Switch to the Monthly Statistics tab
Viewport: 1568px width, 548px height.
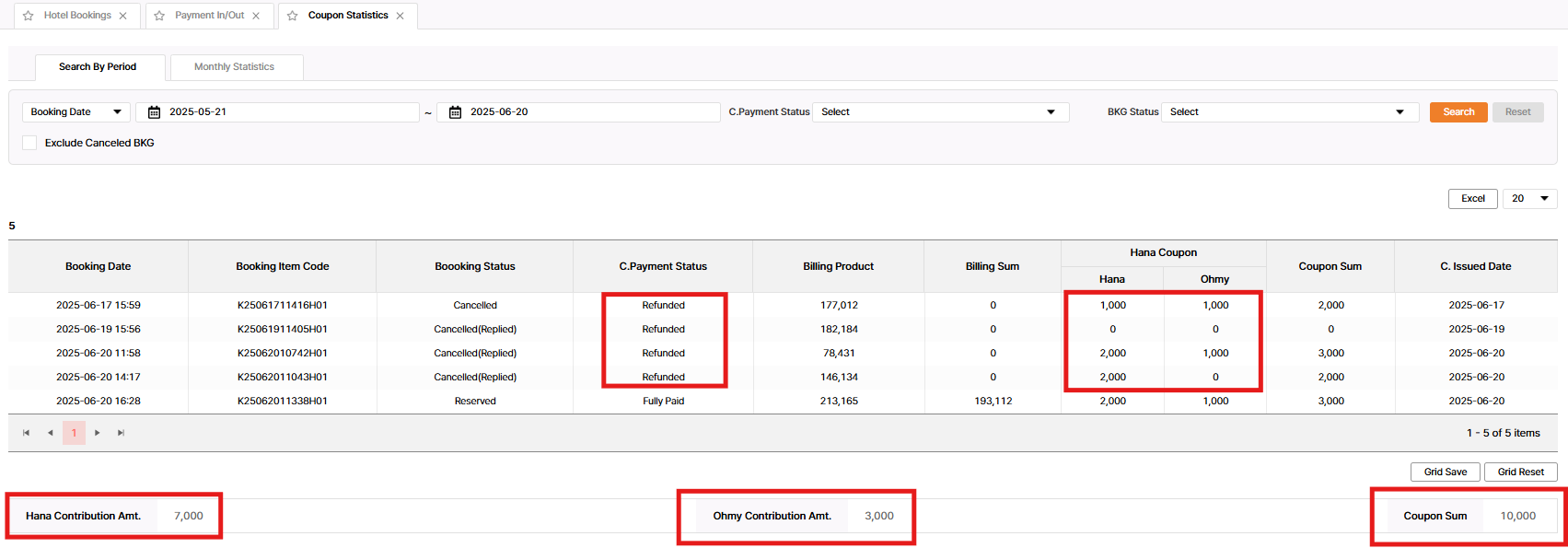click(x=235, y=67)
